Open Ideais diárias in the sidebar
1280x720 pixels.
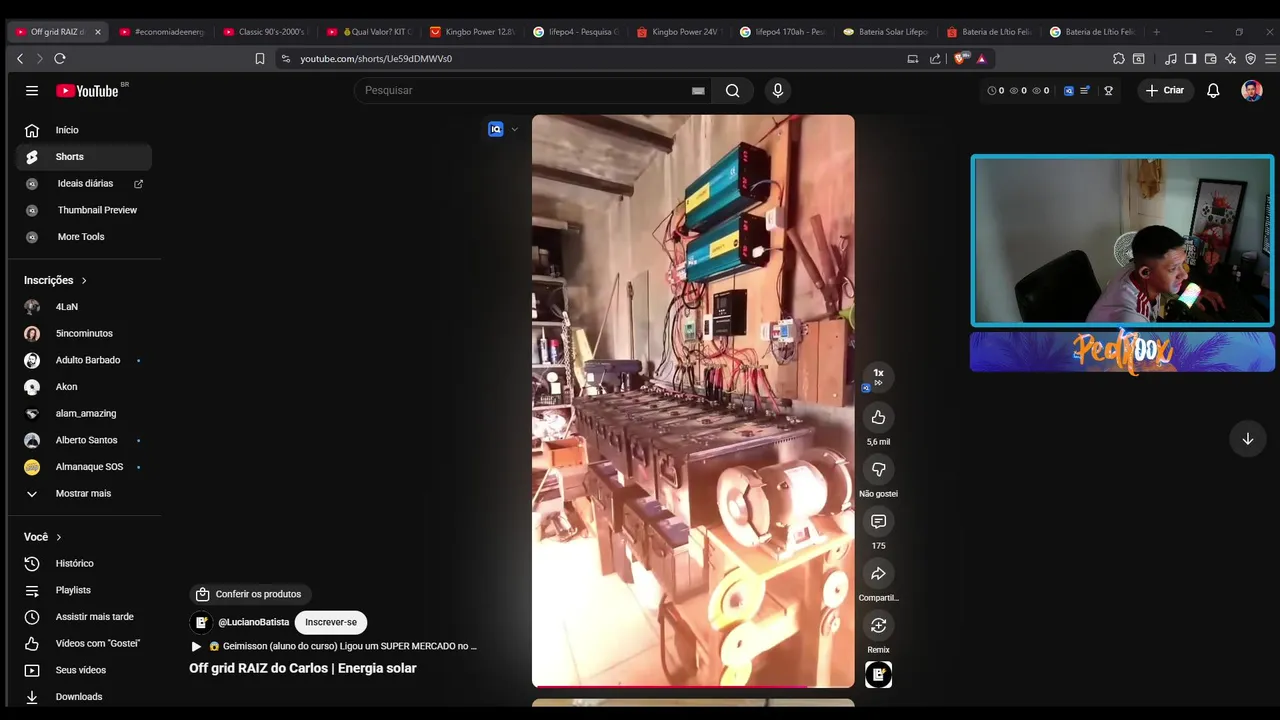tap(83, 184)
